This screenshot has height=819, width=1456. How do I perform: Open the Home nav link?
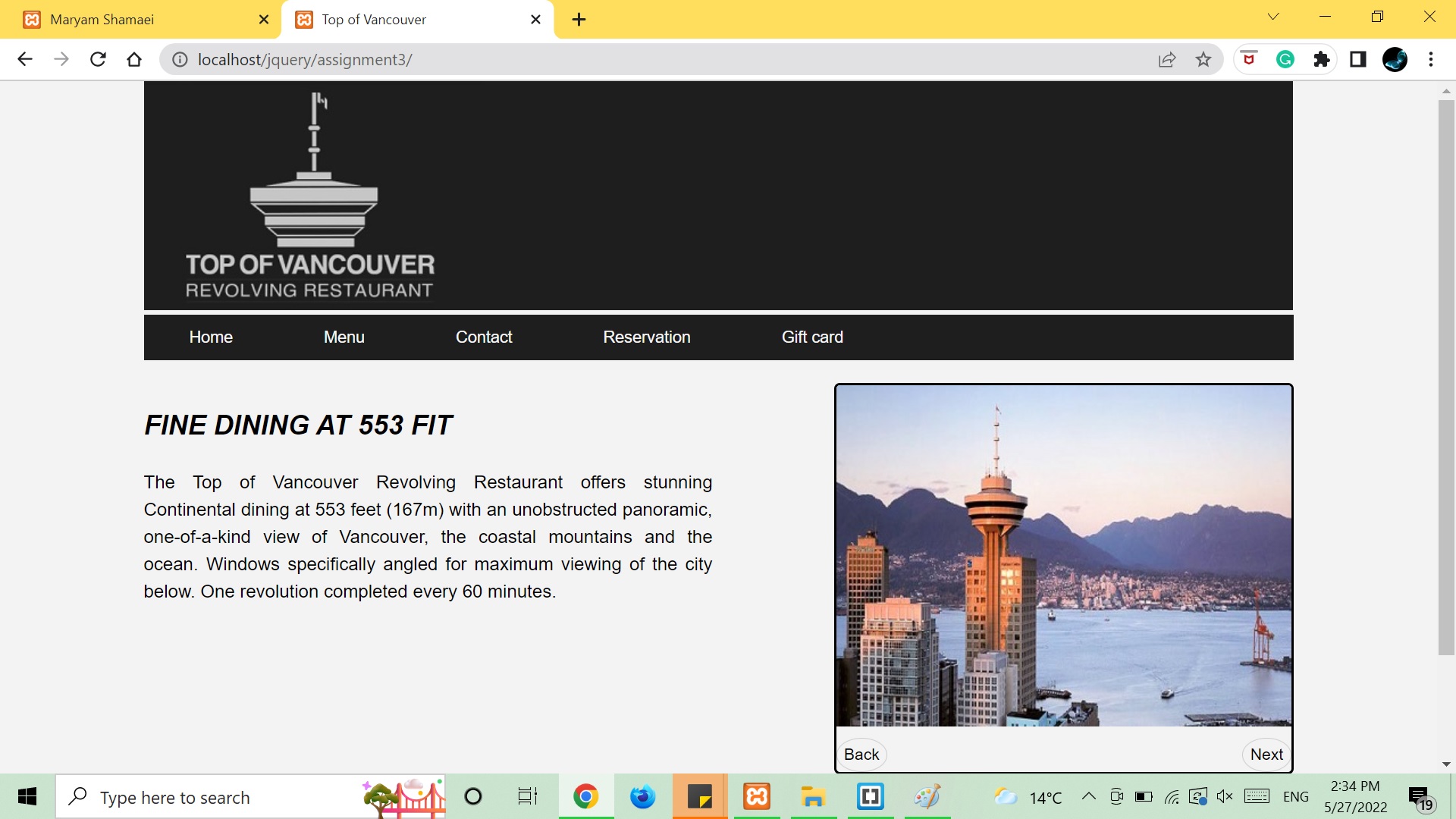tap(211, 337)
